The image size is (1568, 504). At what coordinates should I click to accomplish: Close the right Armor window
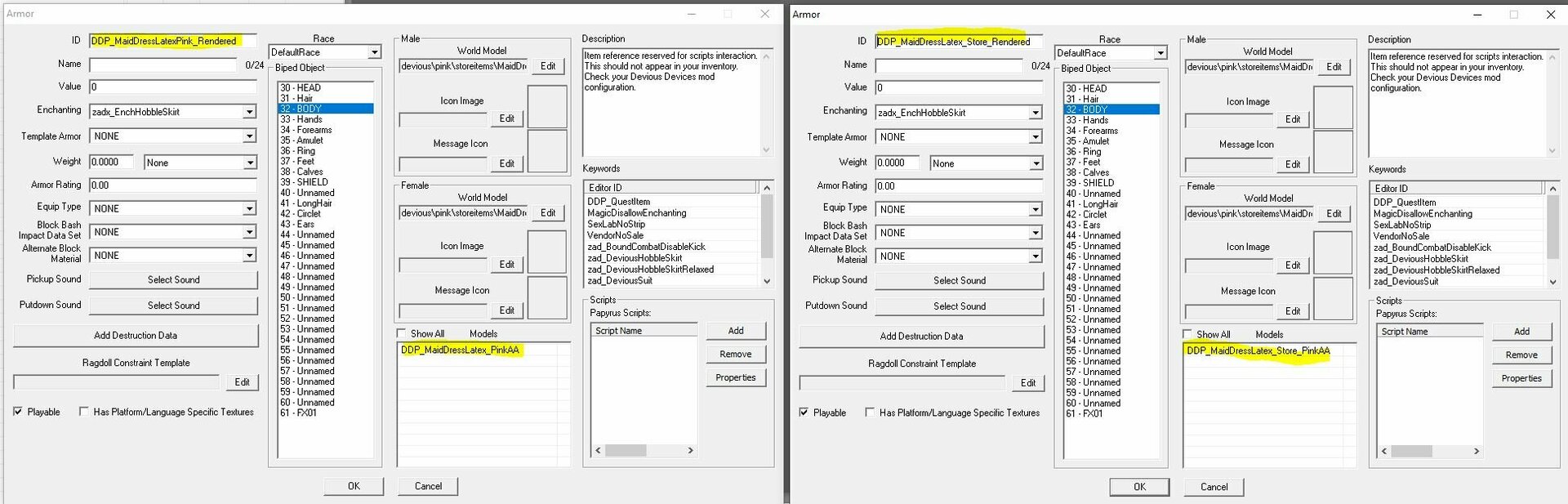1550,15
